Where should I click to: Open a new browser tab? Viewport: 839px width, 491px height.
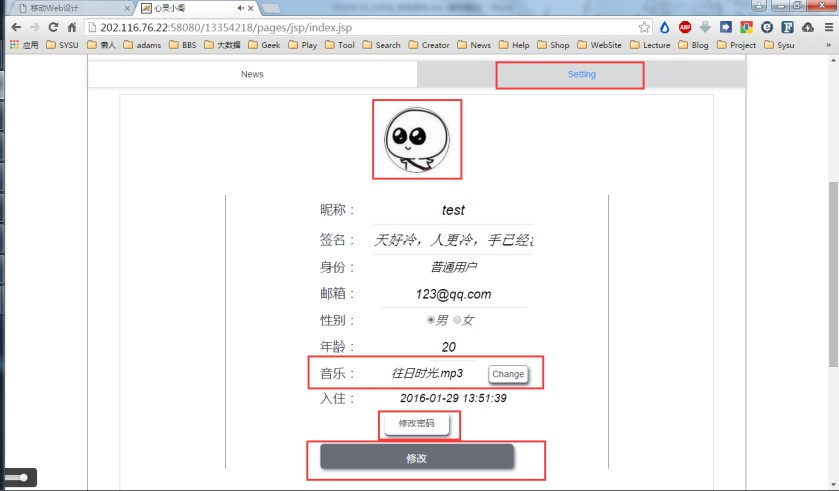(271, 8)
